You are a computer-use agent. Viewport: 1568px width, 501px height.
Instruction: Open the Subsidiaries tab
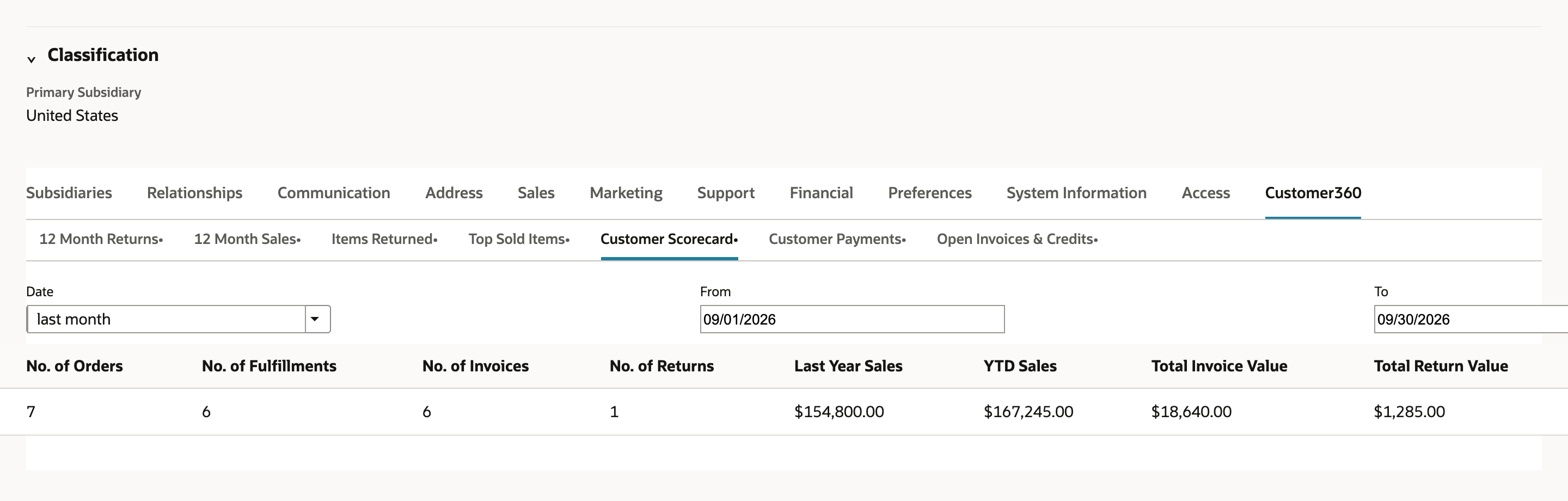(69, 193)
